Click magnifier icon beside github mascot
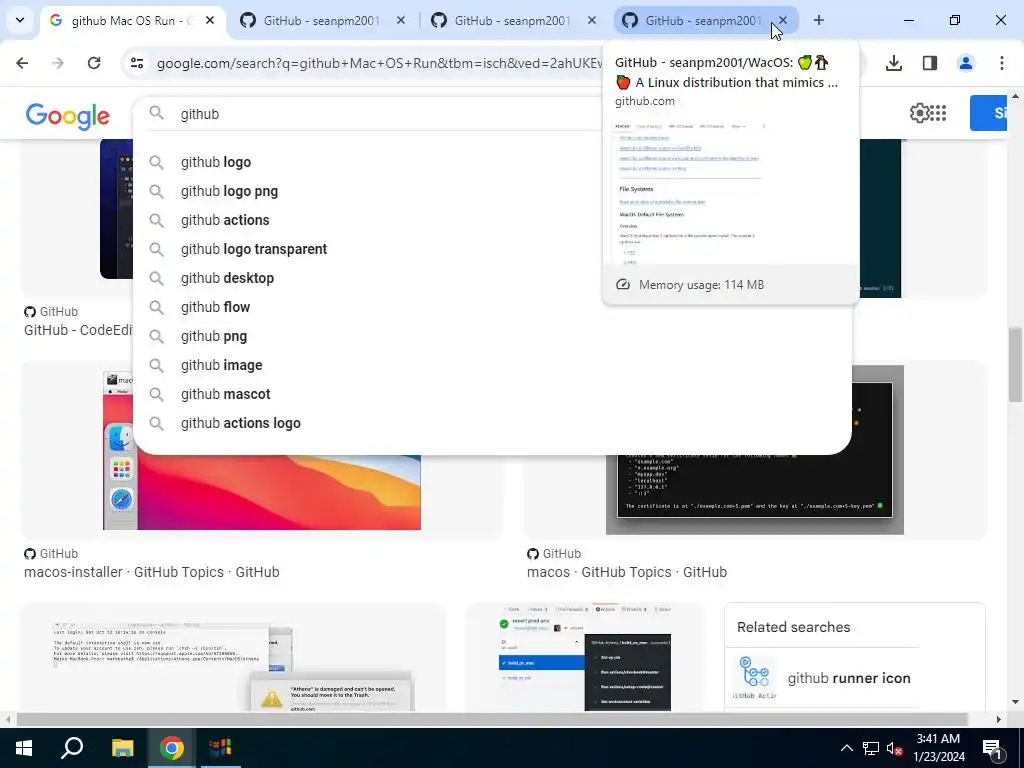 [156, 394]
